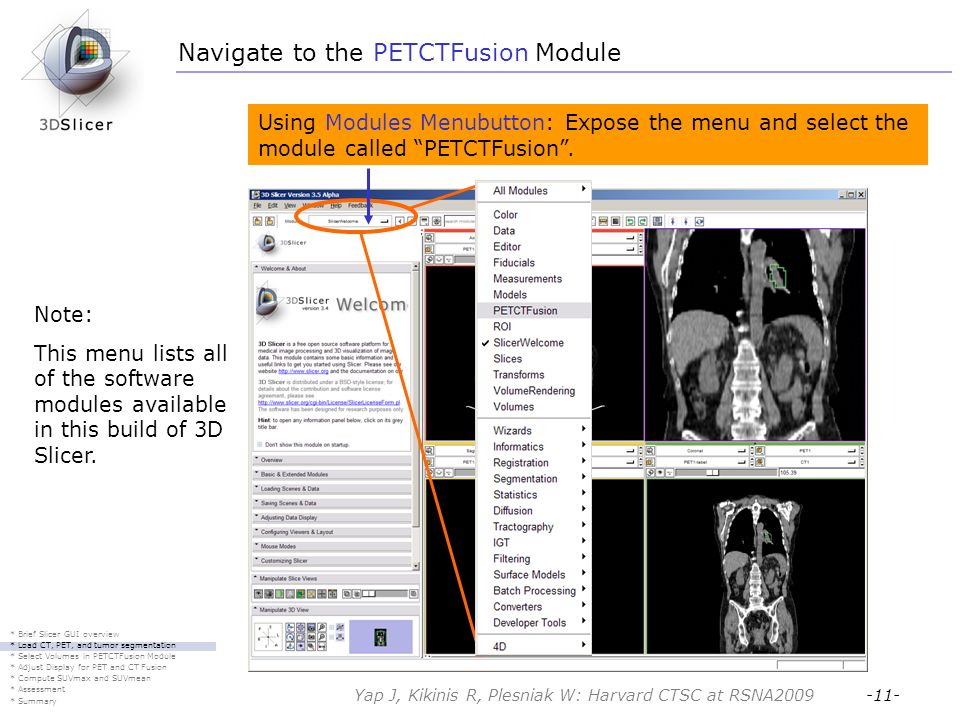The height and width of the screenshot is (720, 960).
Task: Click the foreground-layer icon beside PET1
Action: pos(759,451)
